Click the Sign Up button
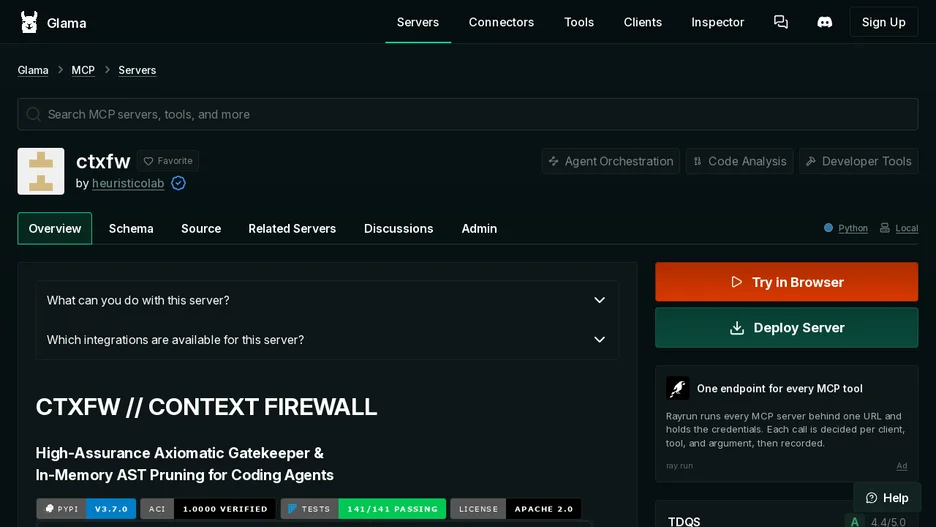 883,22
